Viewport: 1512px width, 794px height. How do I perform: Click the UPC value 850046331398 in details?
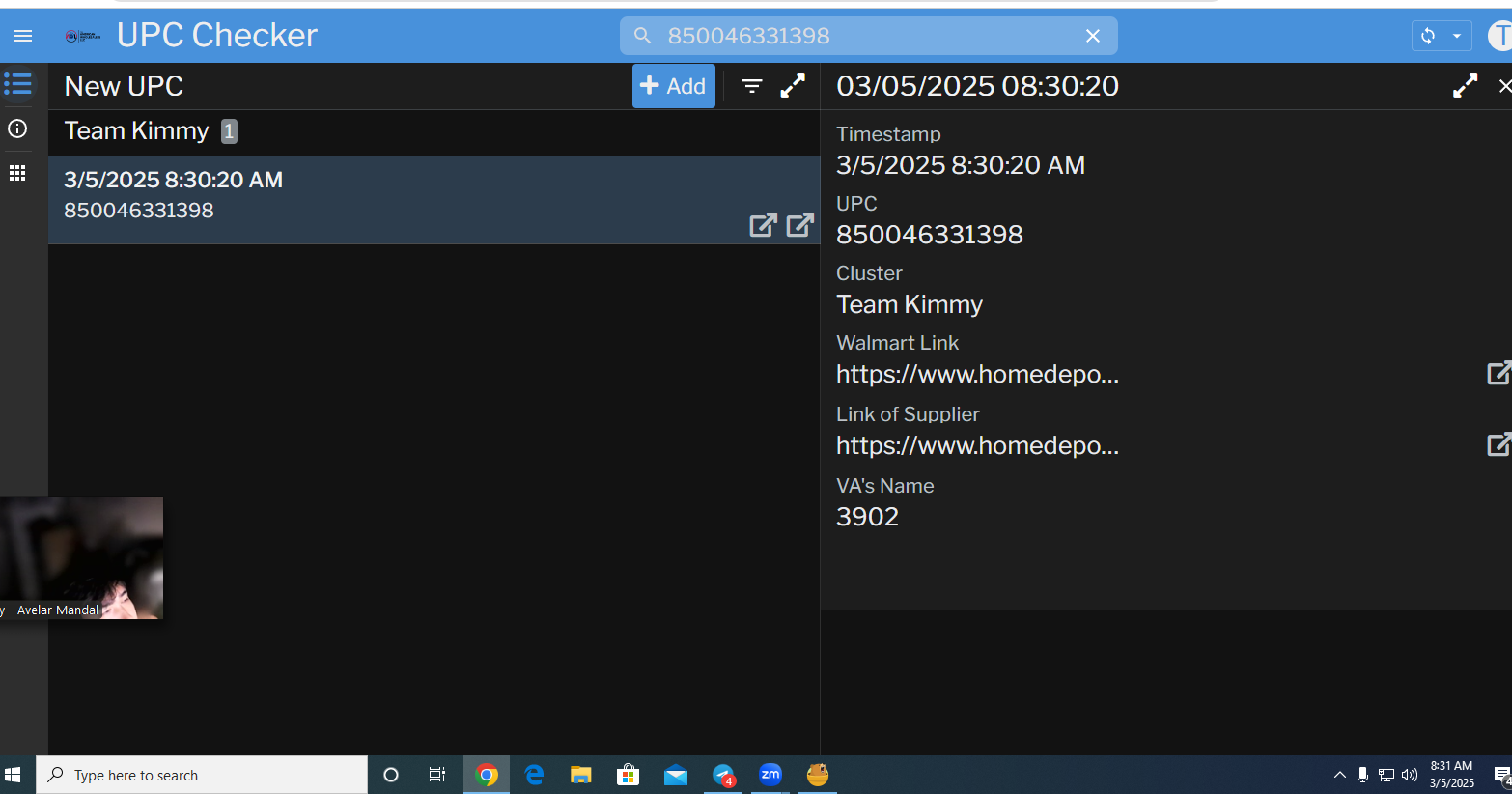(930, 235)
